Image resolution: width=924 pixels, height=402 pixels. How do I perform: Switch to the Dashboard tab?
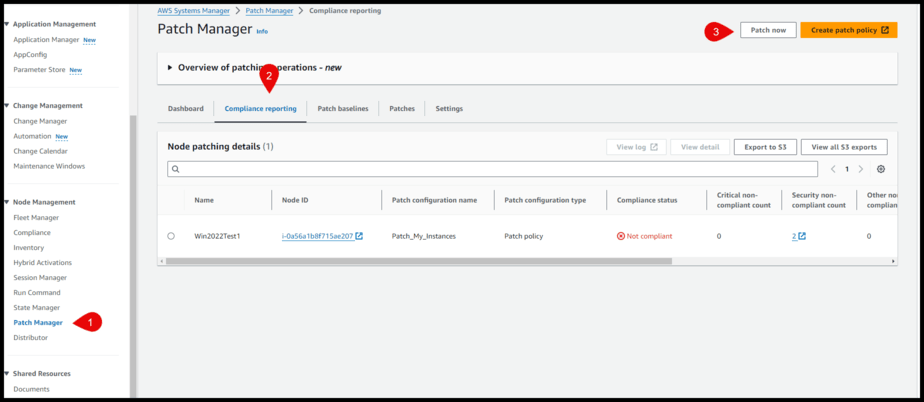coord(186,109)
